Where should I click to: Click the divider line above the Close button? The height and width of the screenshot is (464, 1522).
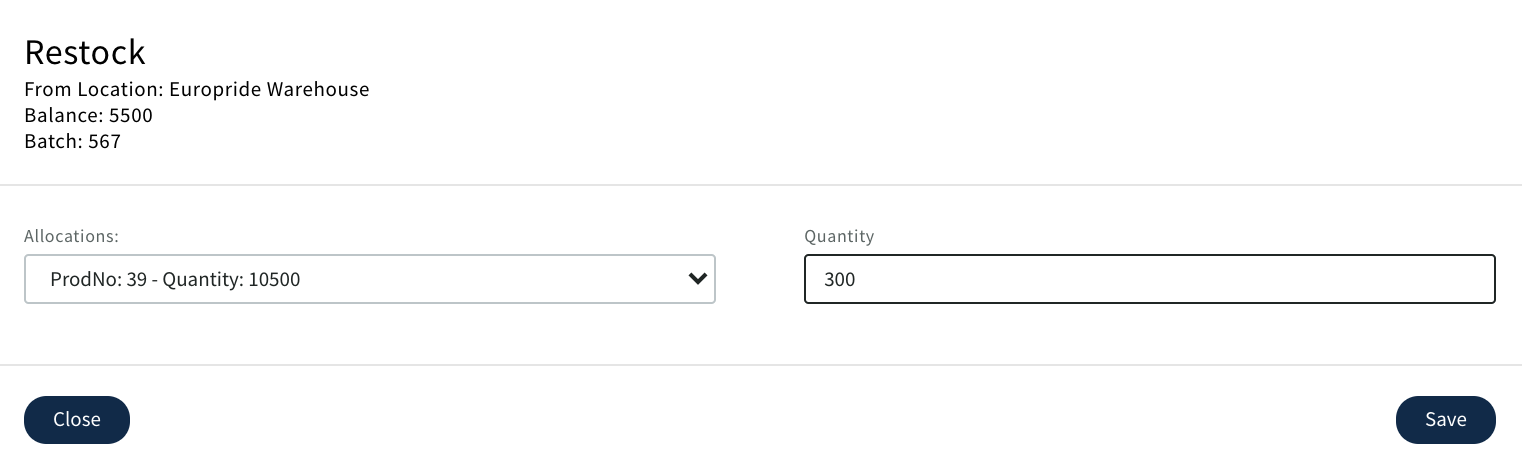coord(760,365)
